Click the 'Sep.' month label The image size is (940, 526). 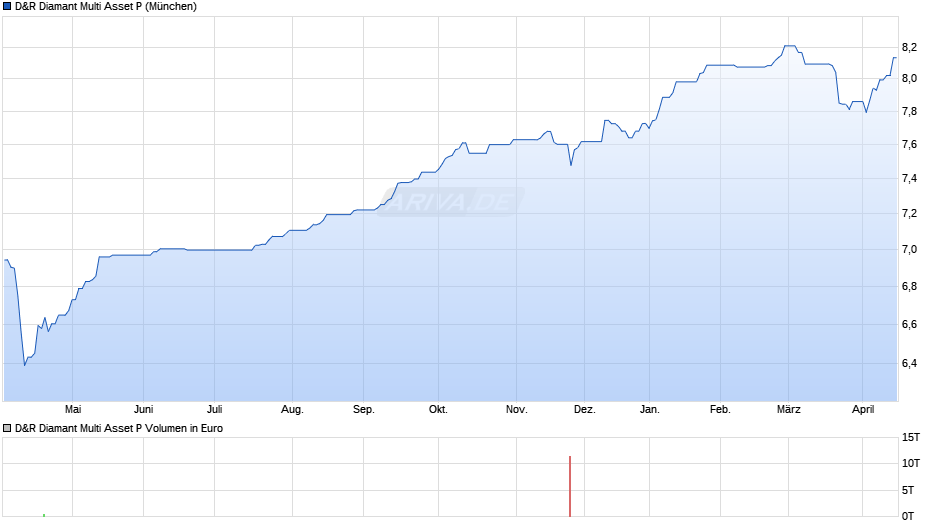[363, 410]
